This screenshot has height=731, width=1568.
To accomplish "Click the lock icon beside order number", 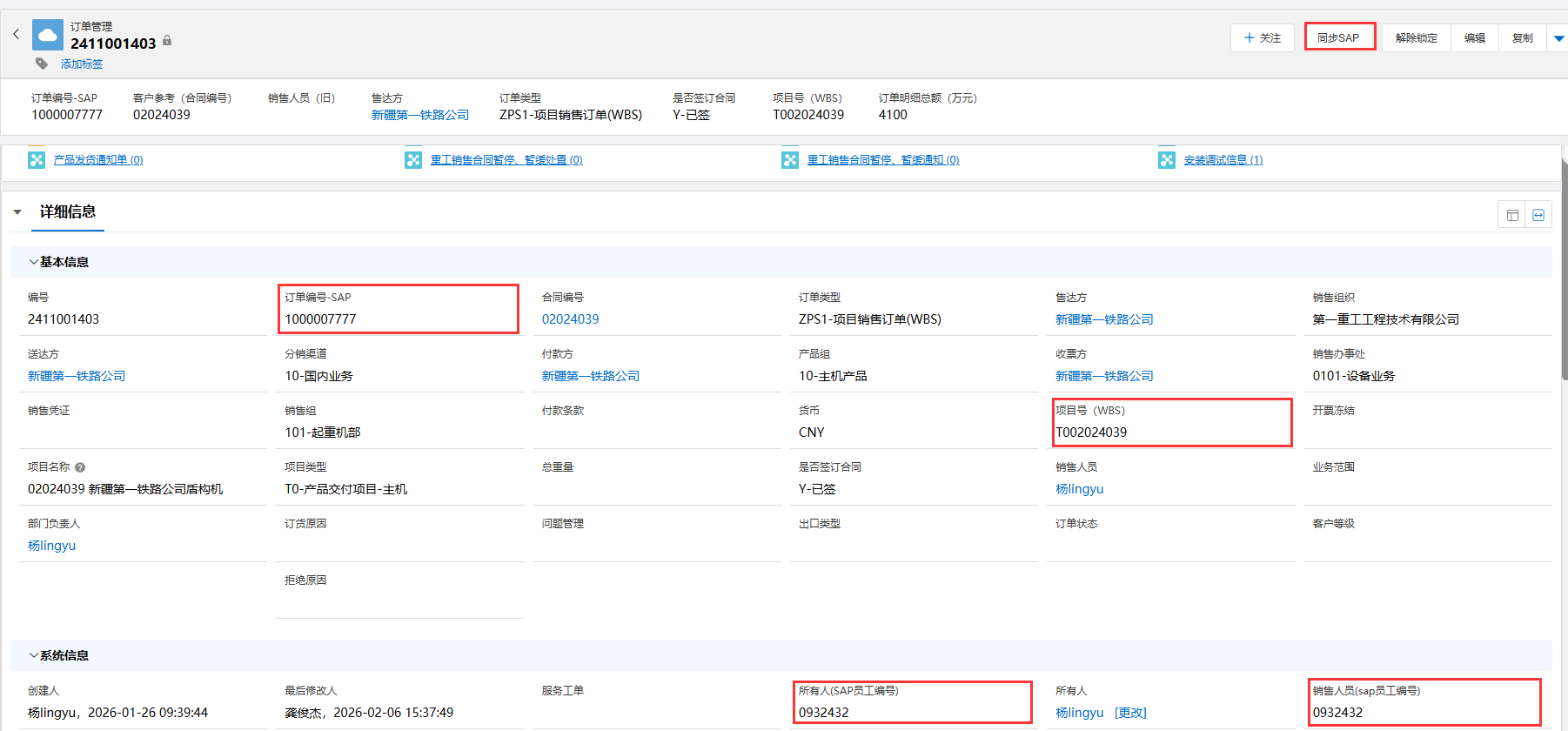I will (167, 41).
